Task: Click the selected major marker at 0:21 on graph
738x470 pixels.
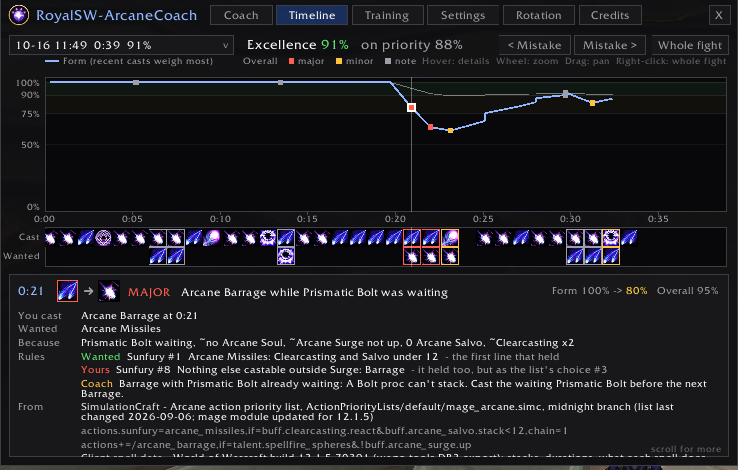Action: click(411, 108)
